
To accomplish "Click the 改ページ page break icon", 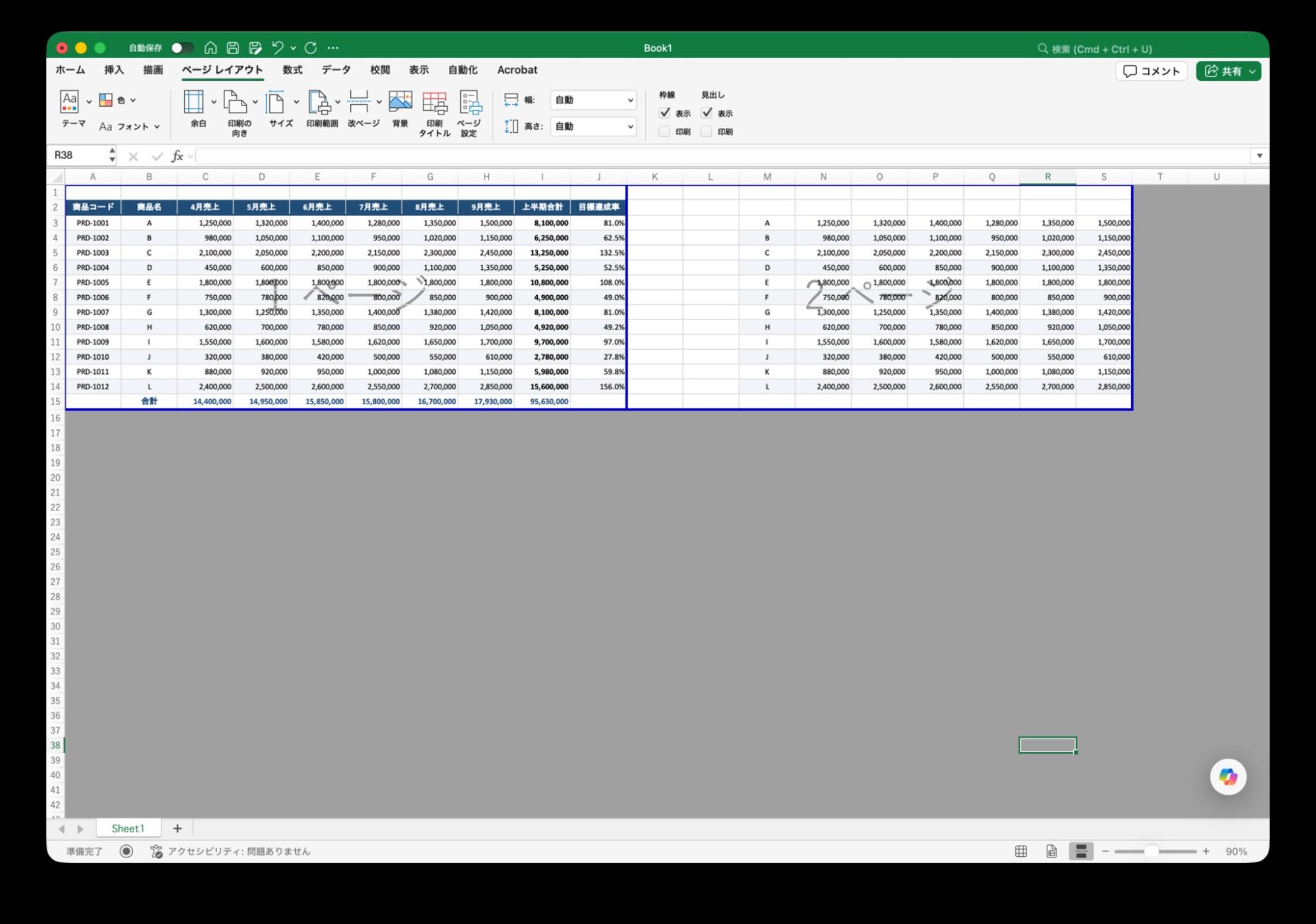I will pos(359,102).
